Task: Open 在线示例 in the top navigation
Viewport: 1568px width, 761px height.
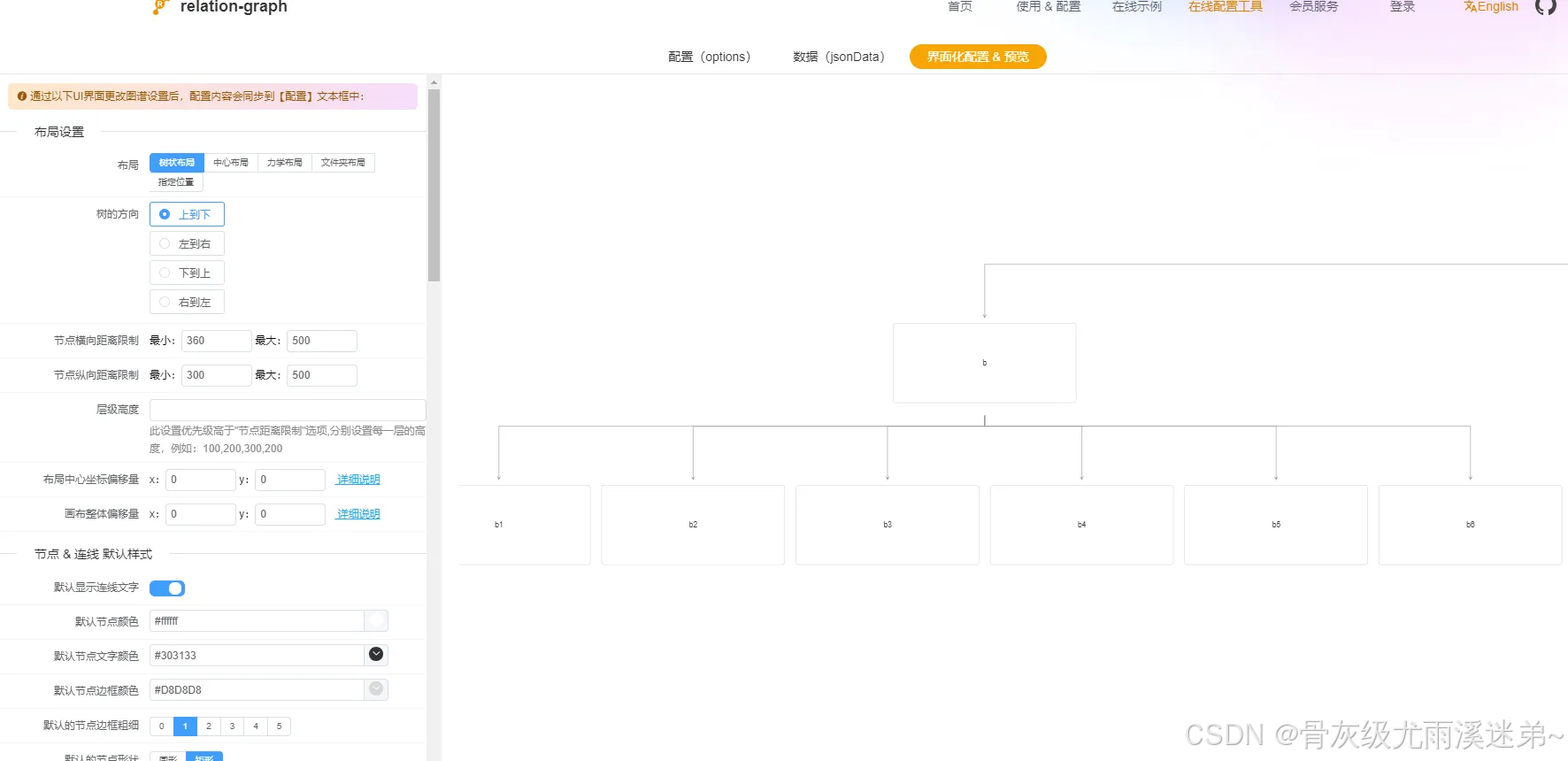Action: [x=1136, y=7]
